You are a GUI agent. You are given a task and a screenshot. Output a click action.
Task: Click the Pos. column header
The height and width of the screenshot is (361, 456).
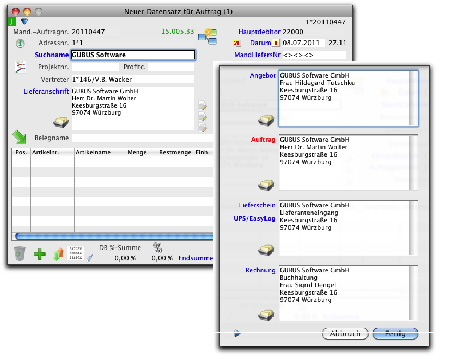21,152
